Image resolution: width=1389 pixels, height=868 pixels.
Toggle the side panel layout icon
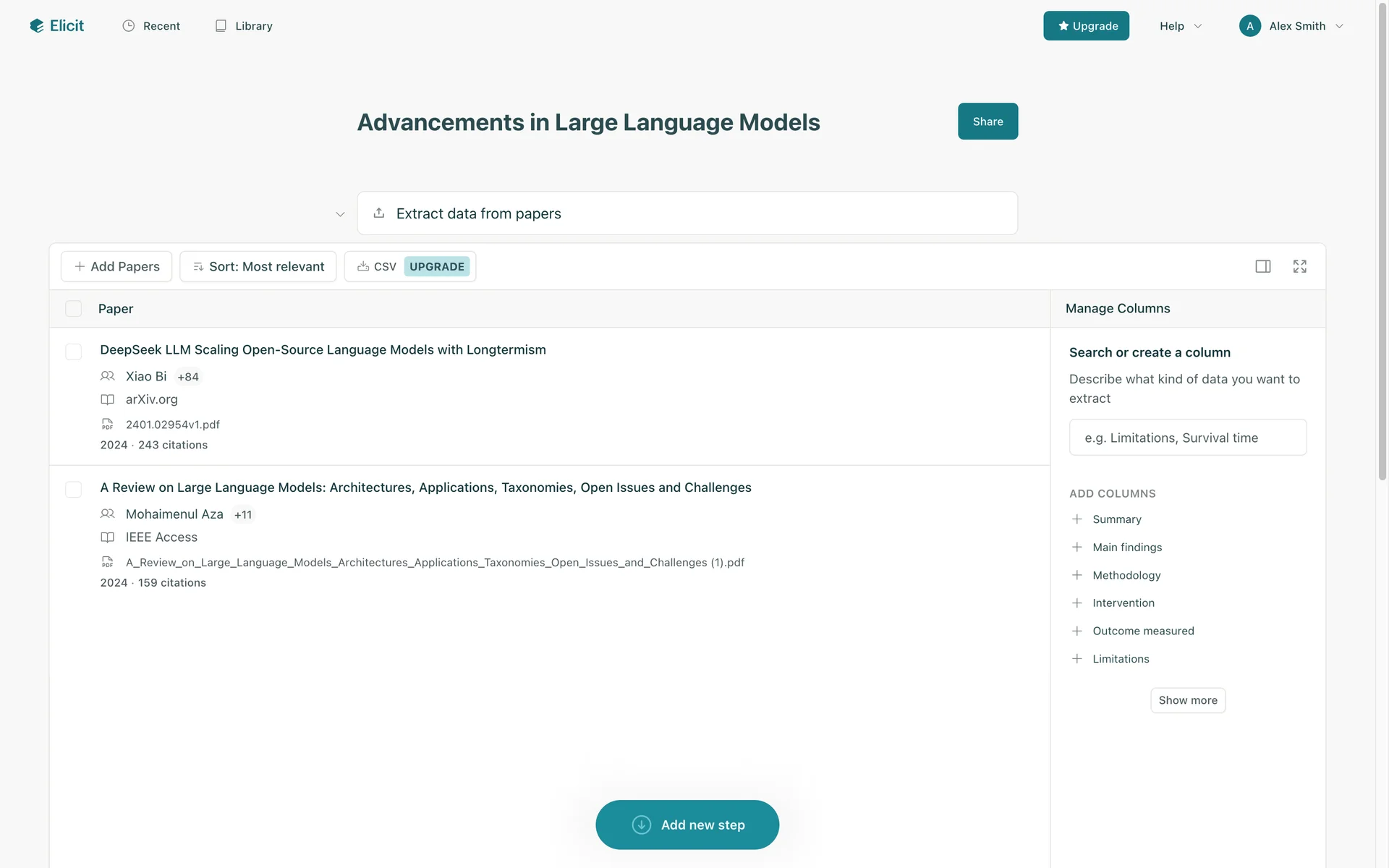pyautogui.click(x=1262, y=266)
